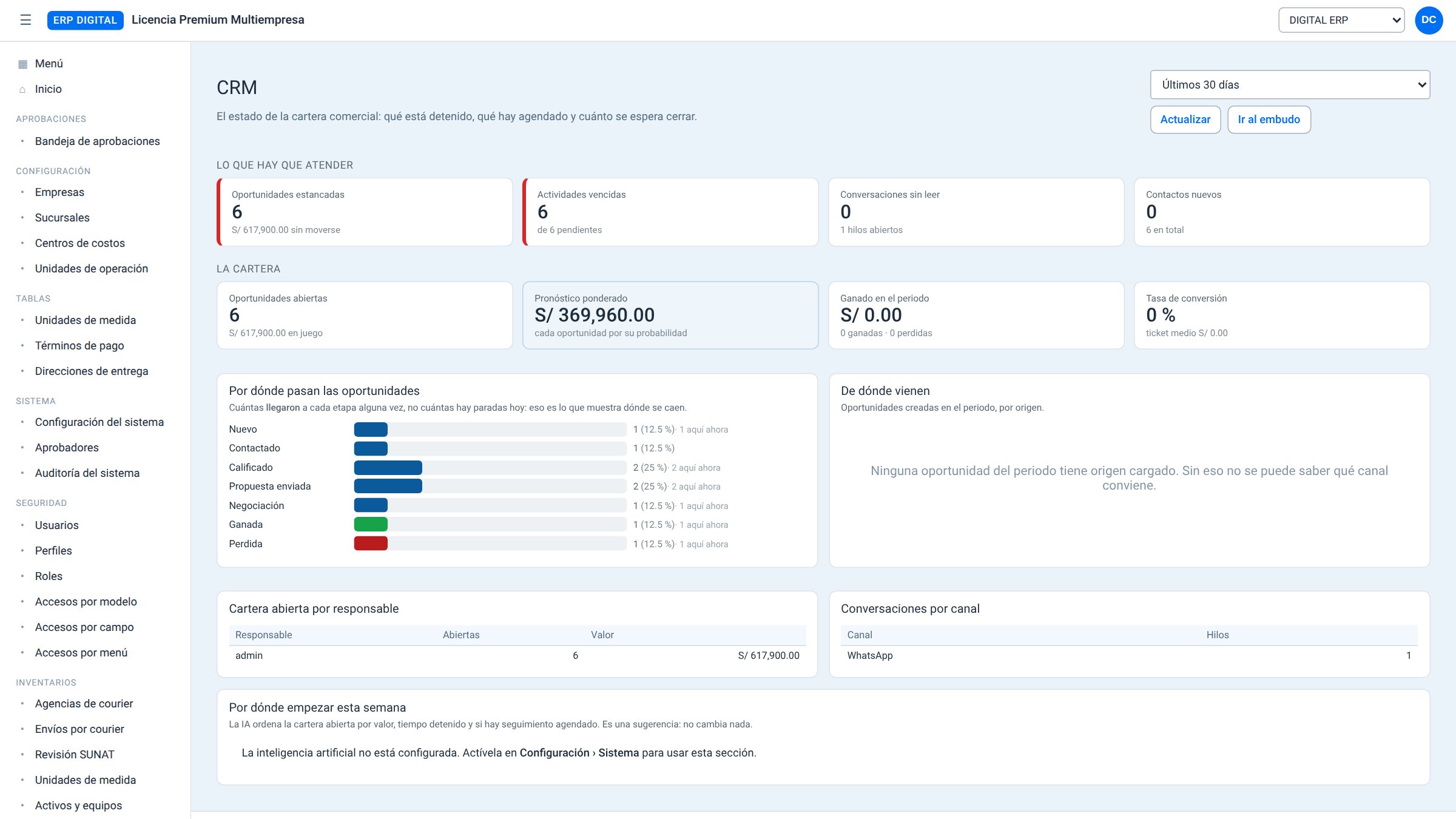This screenshot has height=819, width=1456.
Task: Open the Últimos 30 días period dropdown
Action: click(x=1290, y=85)
